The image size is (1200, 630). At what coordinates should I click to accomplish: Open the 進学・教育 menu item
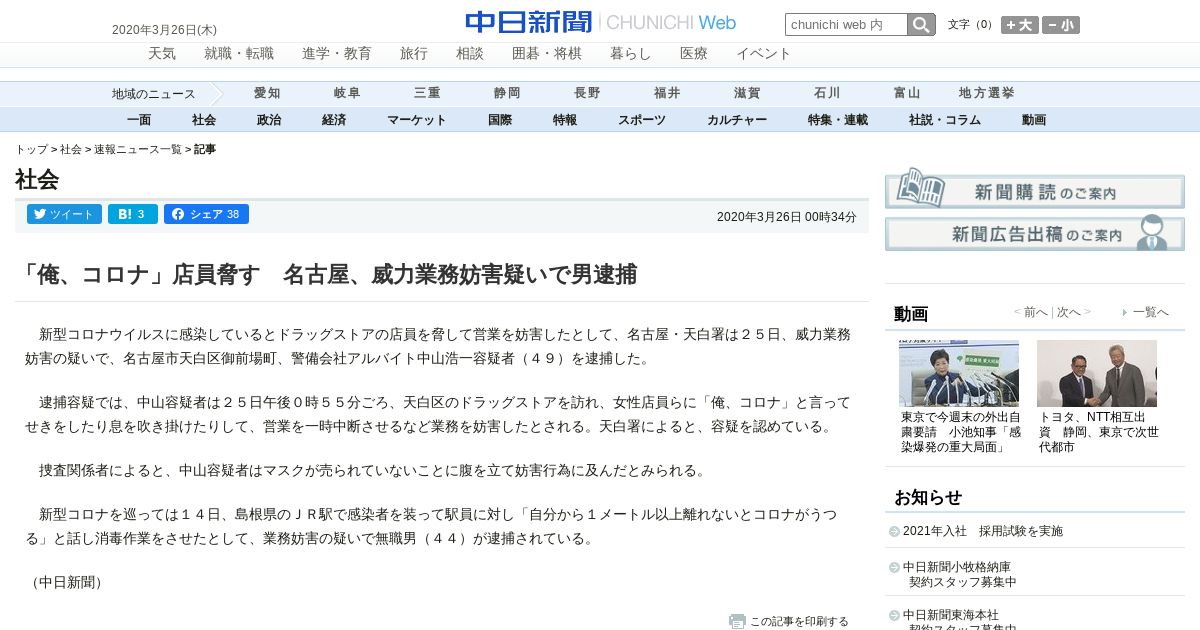click(337, 54)
